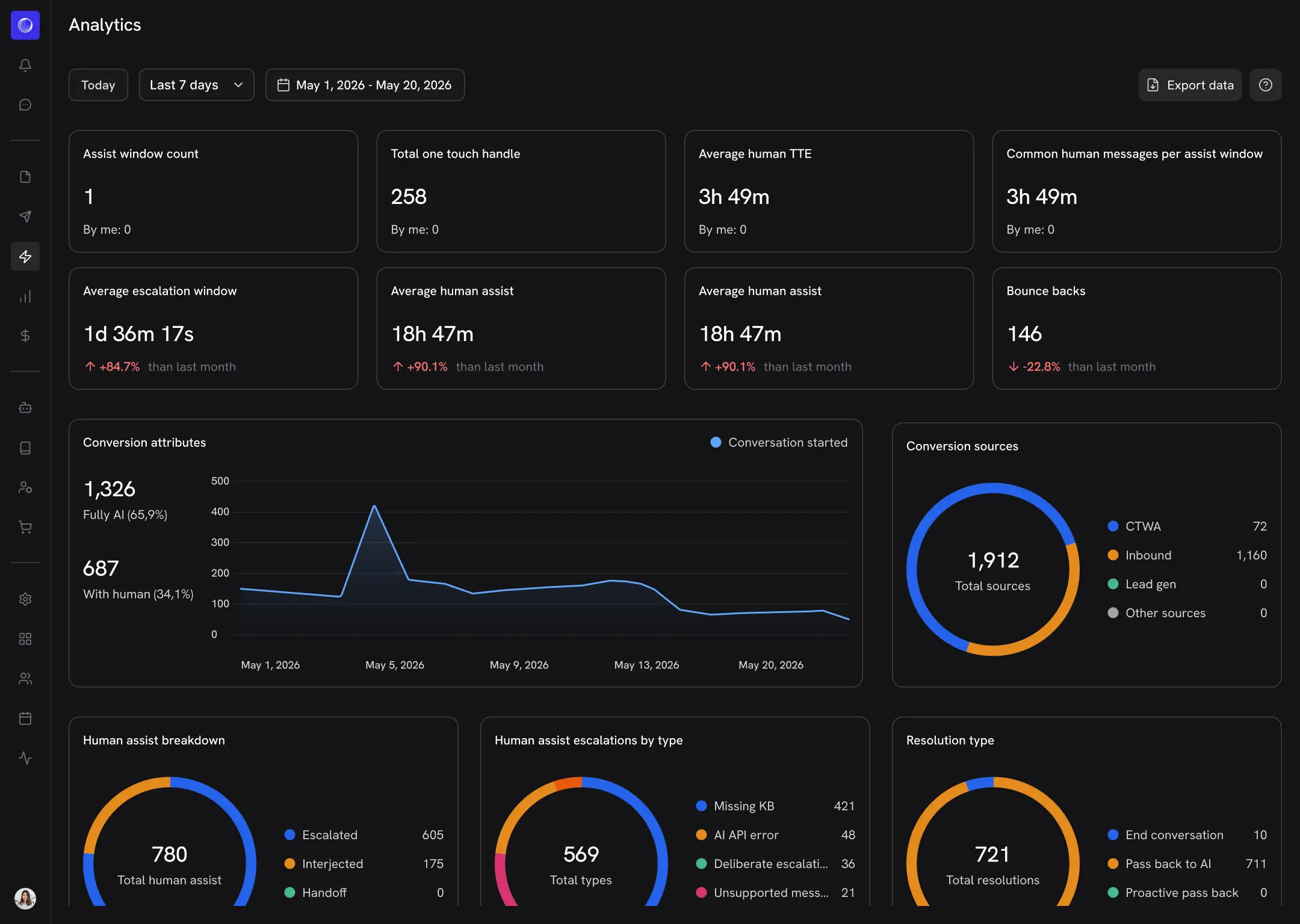Image resolution: width=1300 pixels, height=924 pixels.
Task: Open the bar chart reports icon
Action: (25, 296)
